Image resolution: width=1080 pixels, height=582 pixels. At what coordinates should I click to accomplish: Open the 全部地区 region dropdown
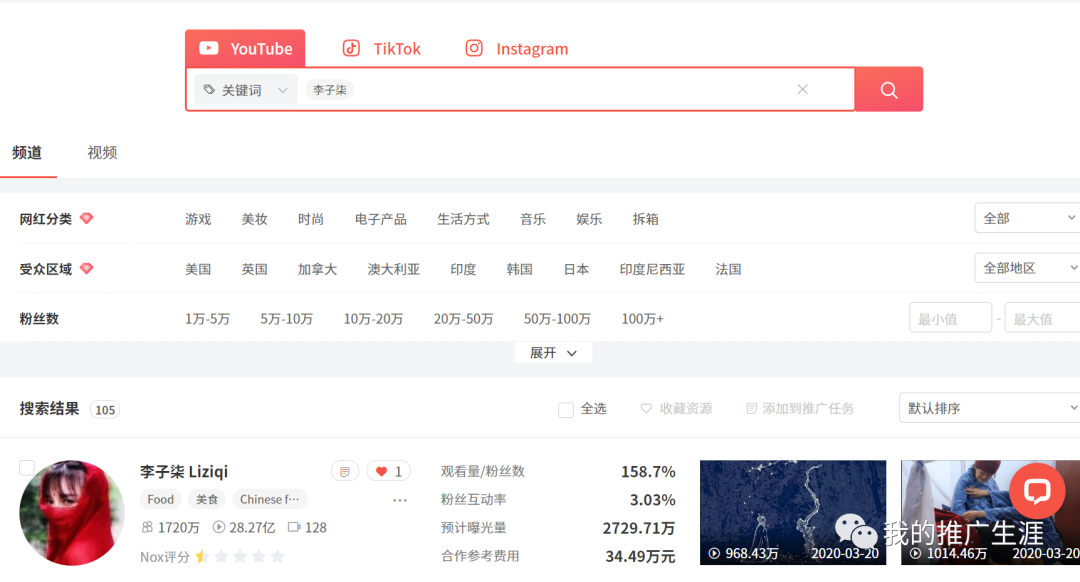1027,268
